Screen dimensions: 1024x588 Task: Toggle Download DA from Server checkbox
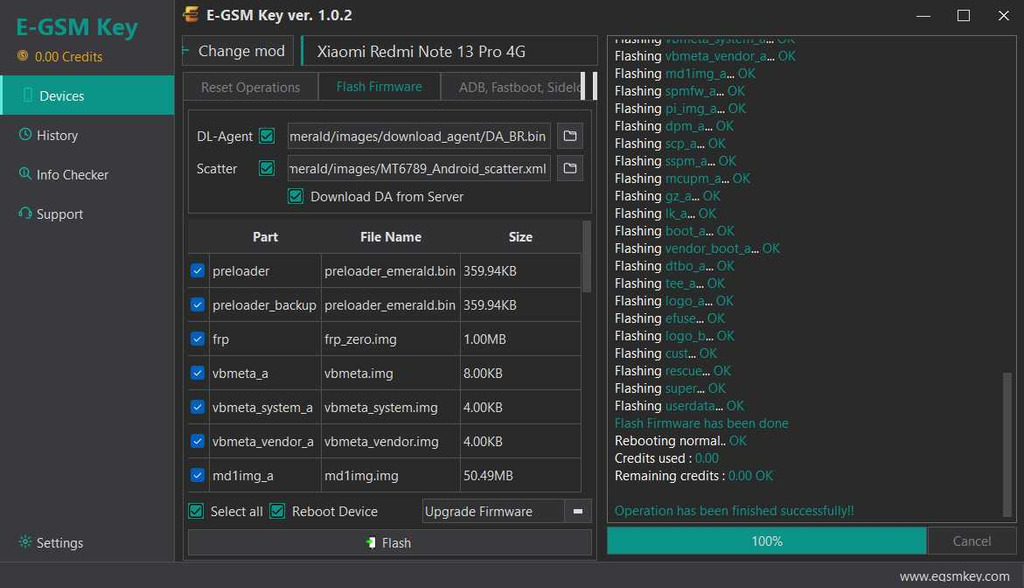click(x=296, y=196)
